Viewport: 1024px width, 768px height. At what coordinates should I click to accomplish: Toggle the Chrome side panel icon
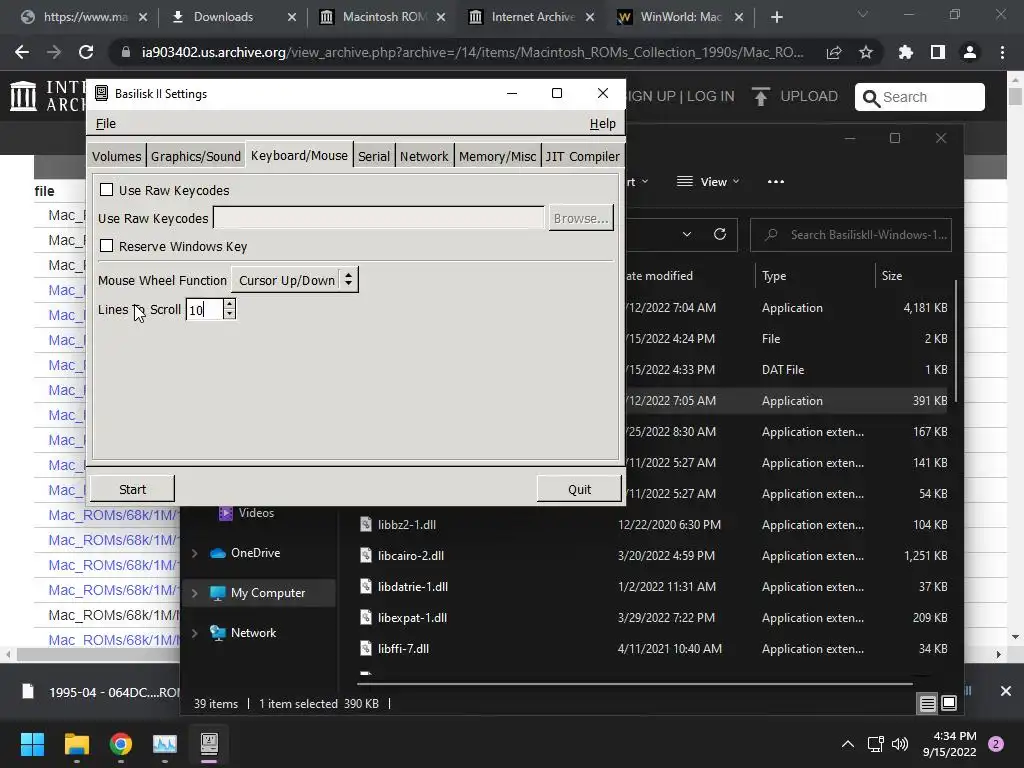pos(938,52)
